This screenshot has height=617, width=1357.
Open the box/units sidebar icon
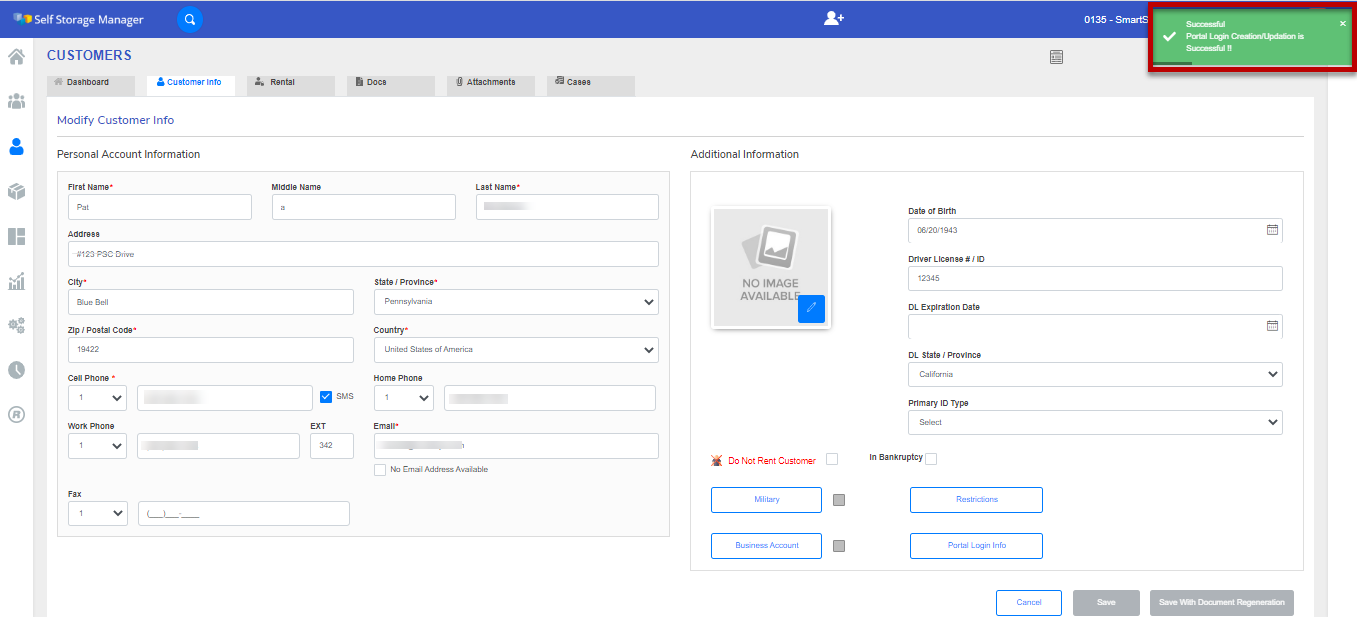[16, 191]
